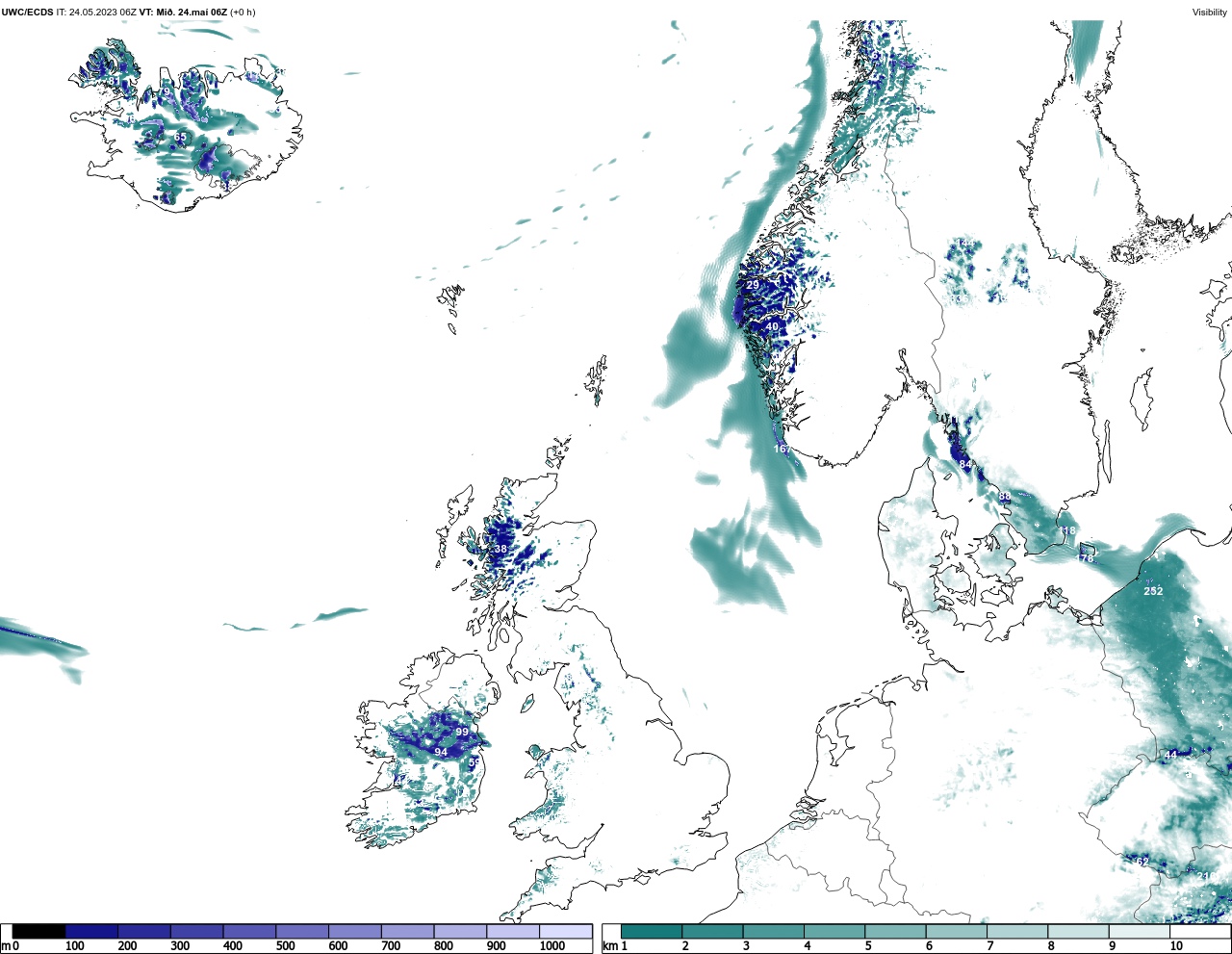Click the dark teal 1–2 km swatch
This screenshot has width=1232, height=954.
[652, 931]
